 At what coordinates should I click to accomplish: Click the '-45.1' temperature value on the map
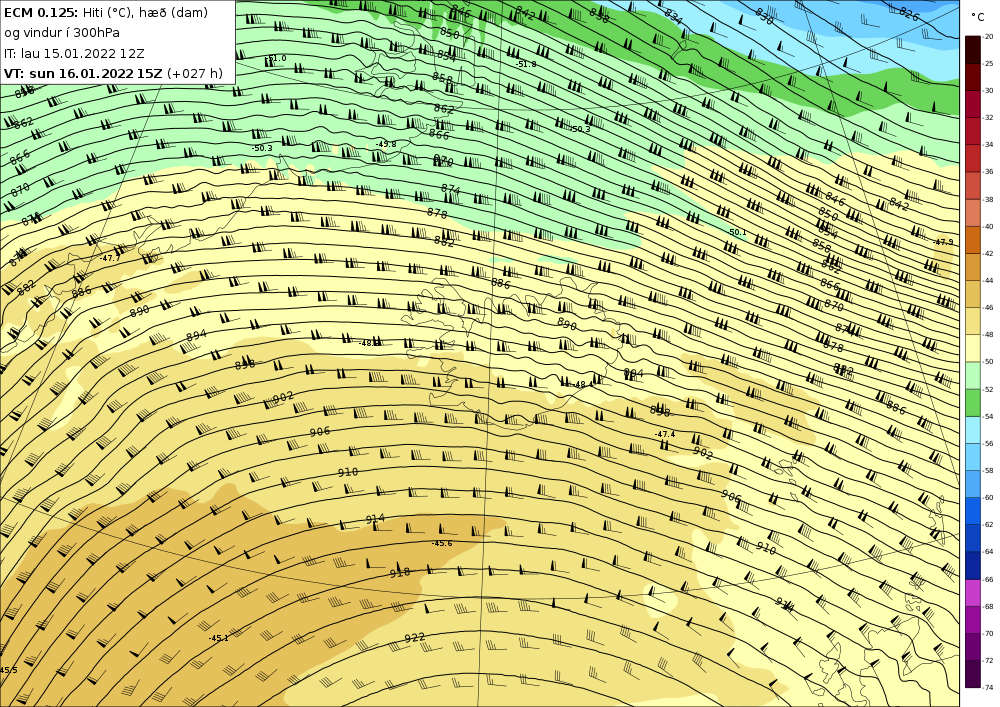pyautogui.click(x=219, y=638)
